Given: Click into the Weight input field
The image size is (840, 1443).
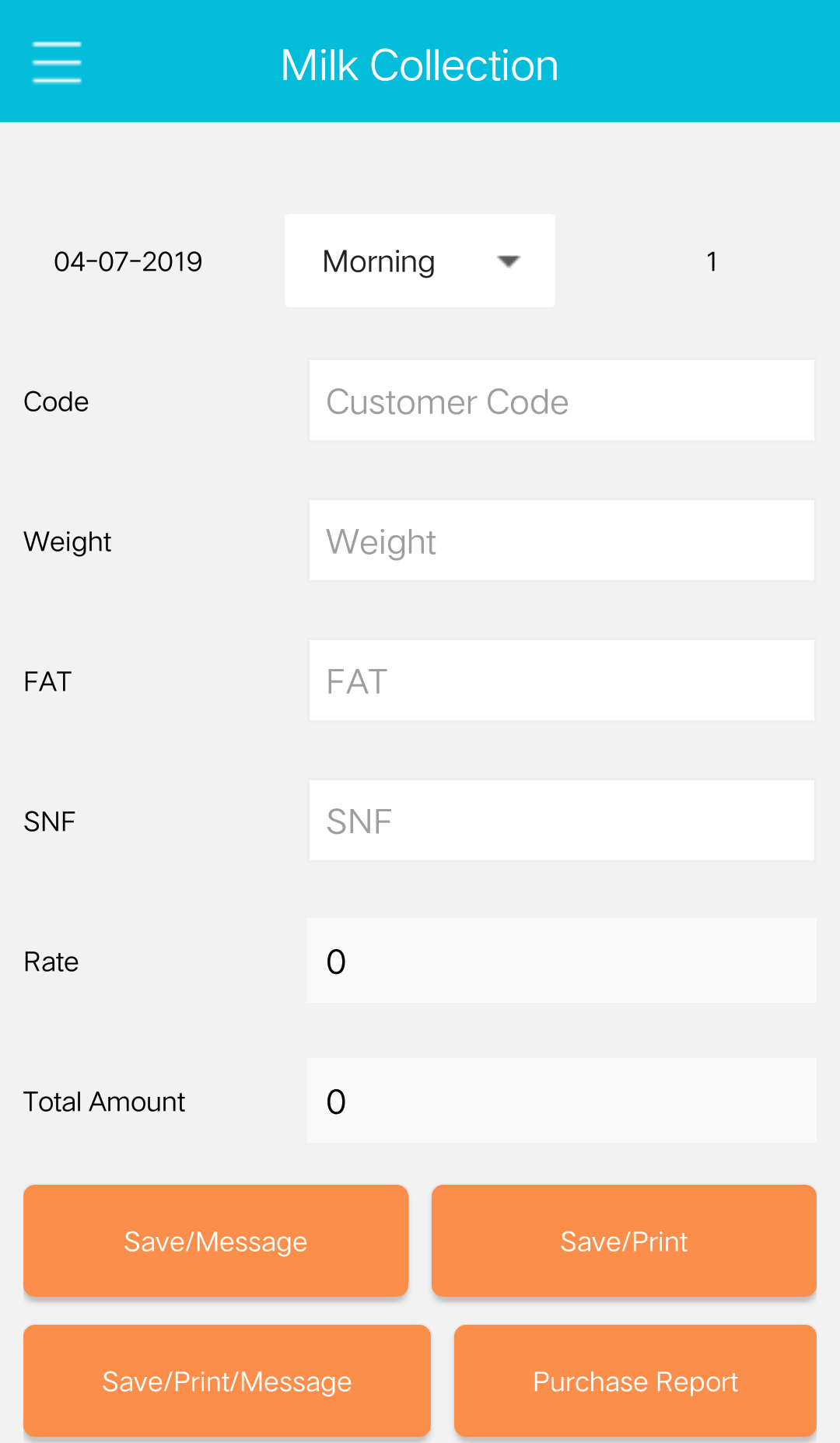Looking at the screenshot, I should click(x=562, y=541).
